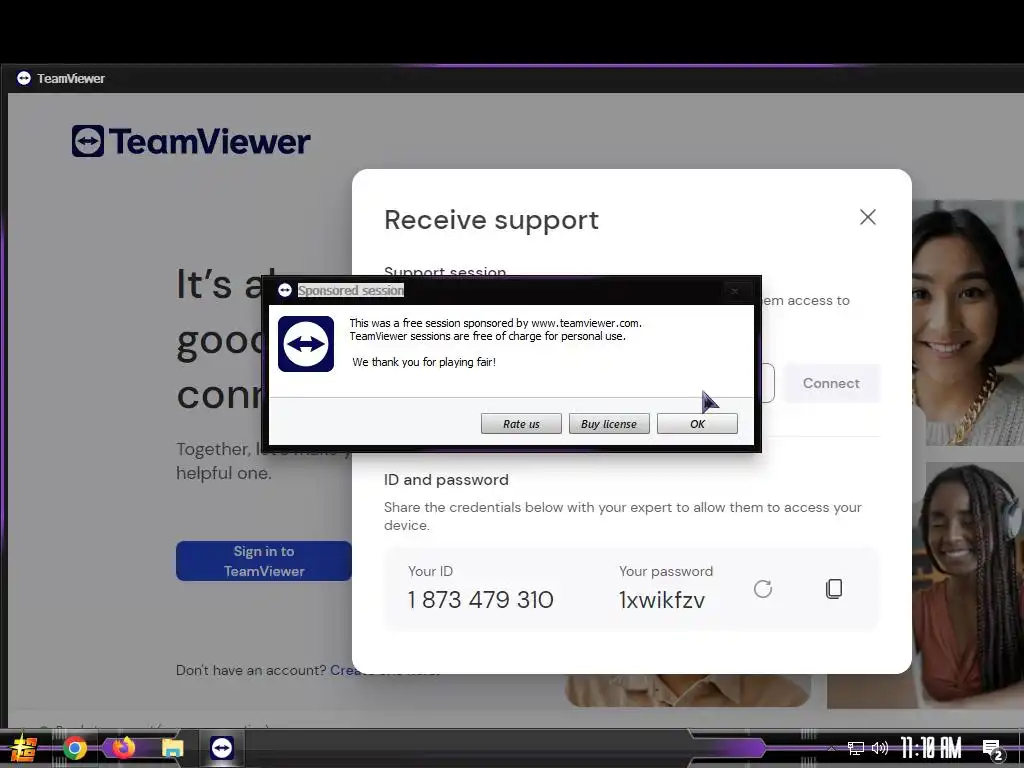Click TeamViewer taskbar icon
This screenshot has width=1024, height=768.
tap(221, 747)
